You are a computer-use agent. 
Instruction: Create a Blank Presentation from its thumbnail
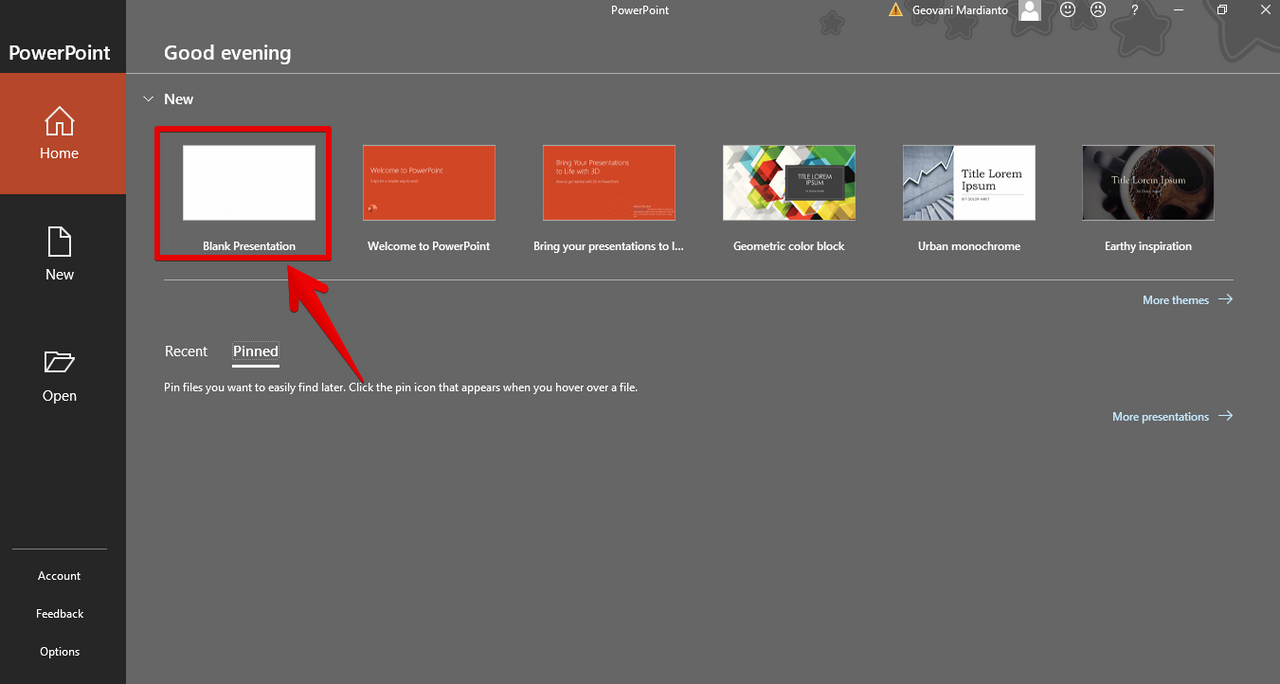point(249,183)
